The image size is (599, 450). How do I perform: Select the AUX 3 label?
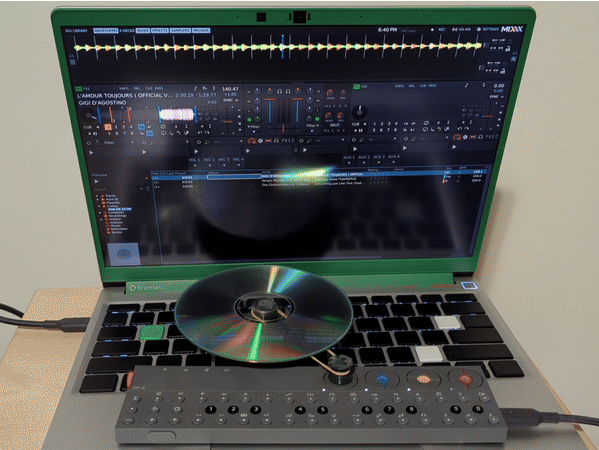click(x=379, y=157)
